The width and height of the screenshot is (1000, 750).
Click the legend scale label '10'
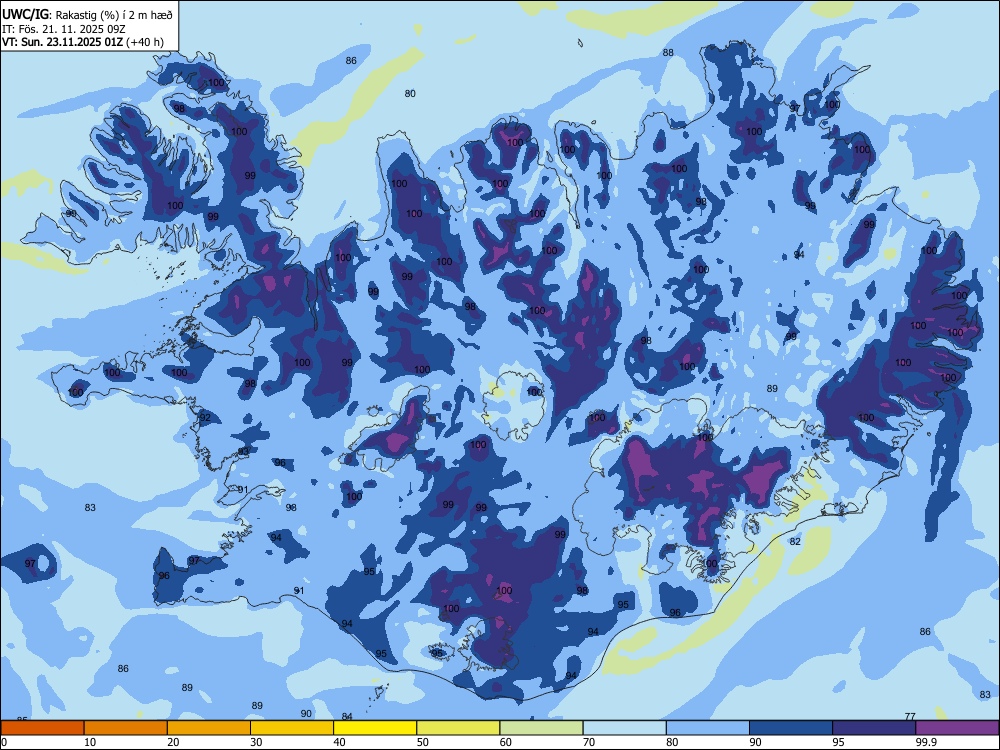point(90,742)
